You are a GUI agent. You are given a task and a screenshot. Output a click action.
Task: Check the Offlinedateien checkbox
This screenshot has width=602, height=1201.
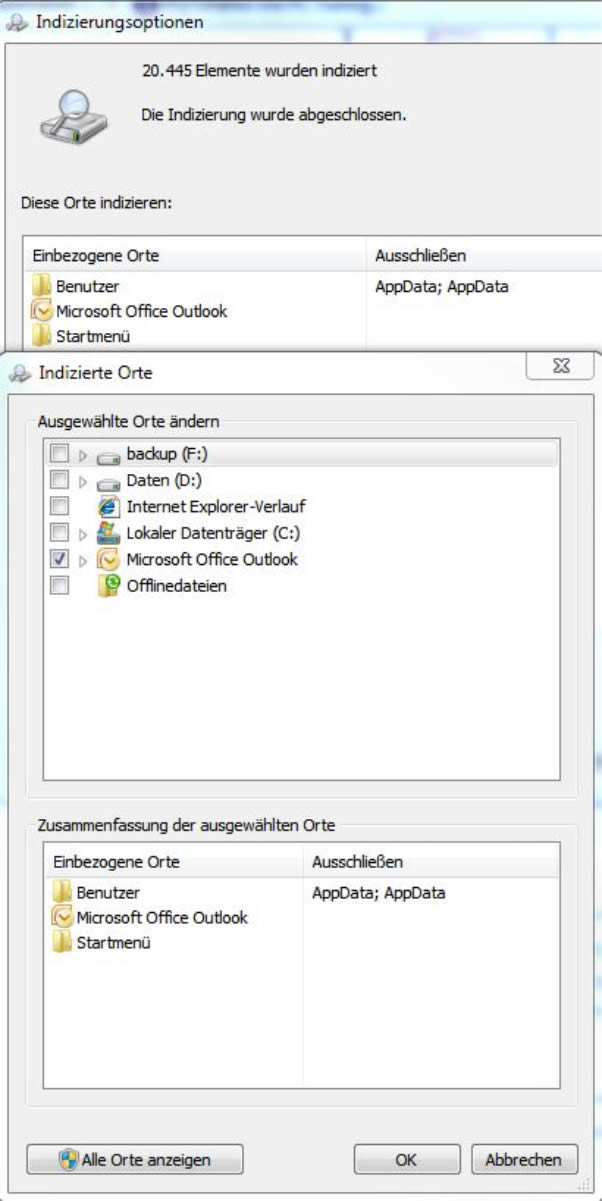60,586
